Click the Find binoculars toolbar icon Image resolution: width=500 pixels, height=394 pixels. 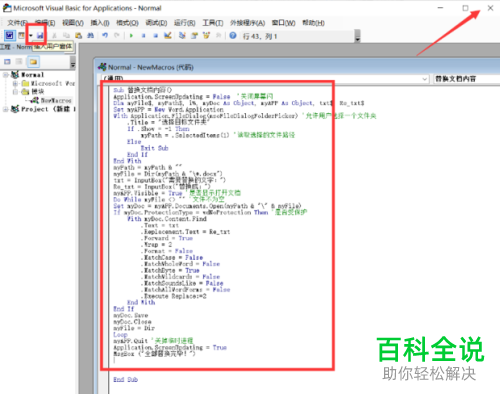point(90,35)
